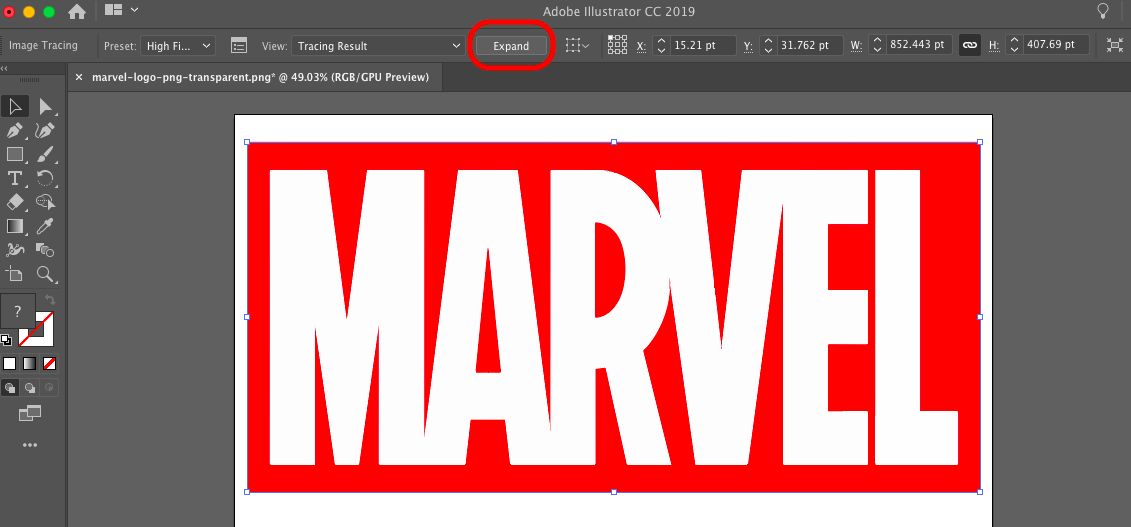This screenshot has height=527, width=1131.
Task: Select the Rotate tool
Action: (45, 178)
